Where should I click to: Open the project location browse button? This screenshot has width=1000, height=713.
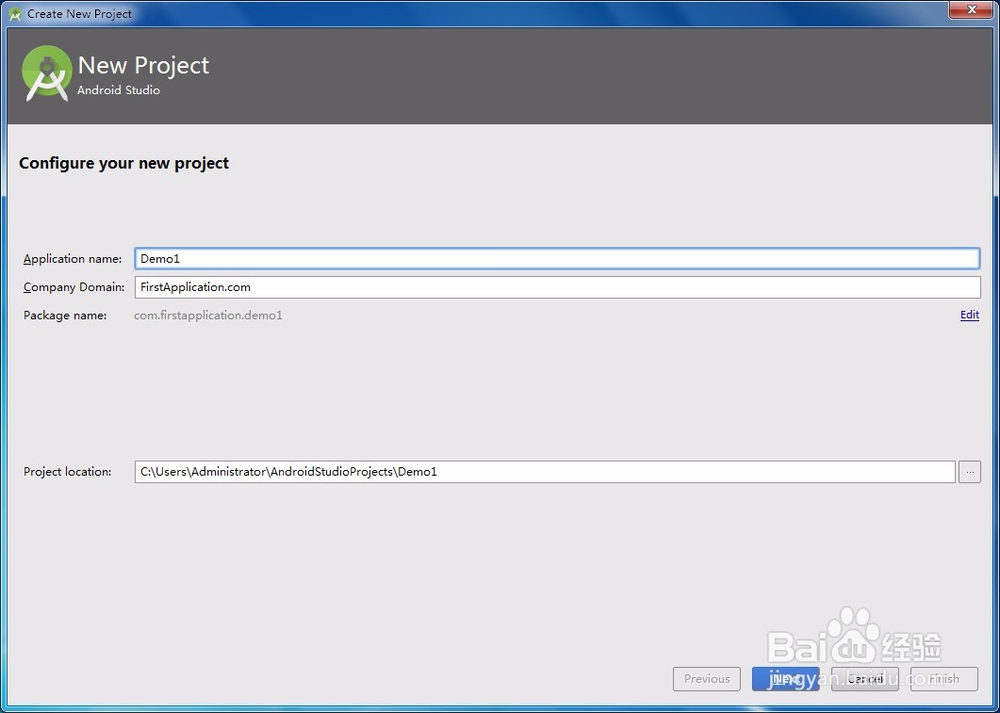point(969,472)
